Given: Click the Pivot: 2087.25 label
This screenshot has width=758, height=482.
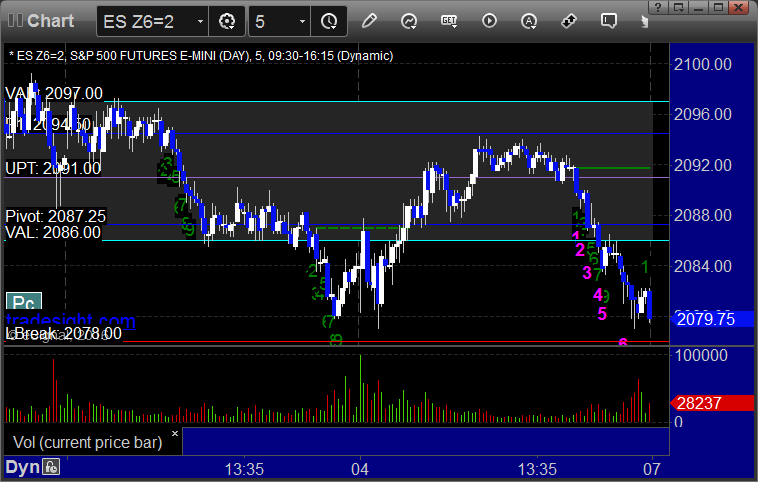Looking at the screenshot, I should click(56, 216).
